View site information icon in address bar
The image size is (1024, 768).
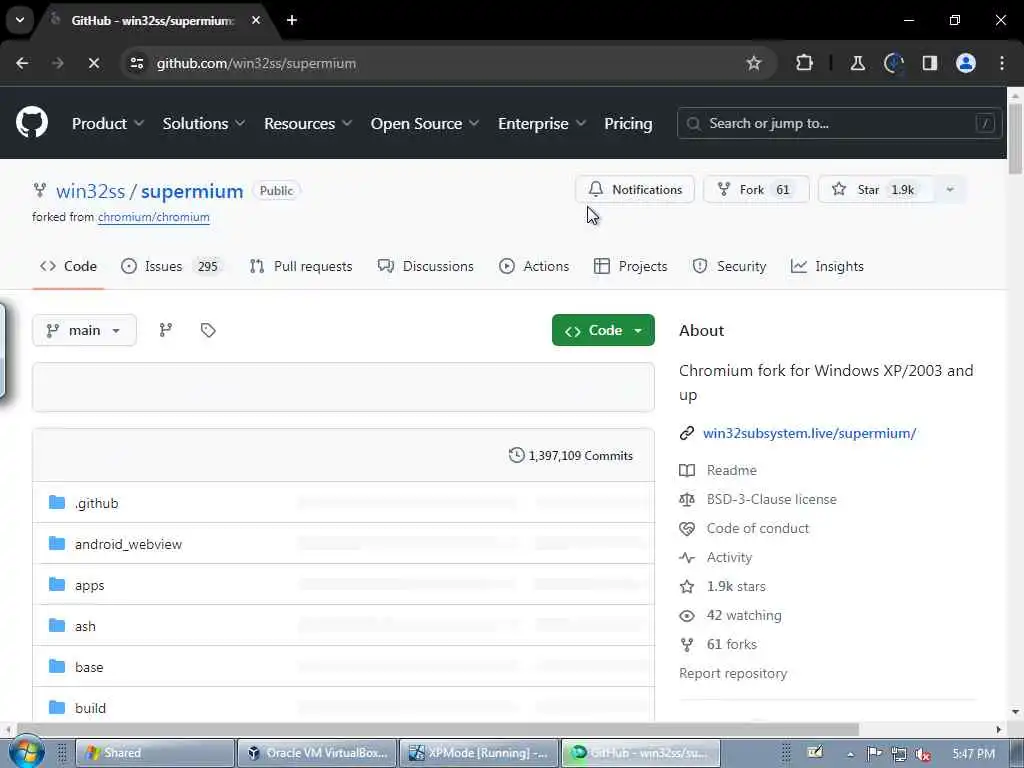tap(137, 63)
